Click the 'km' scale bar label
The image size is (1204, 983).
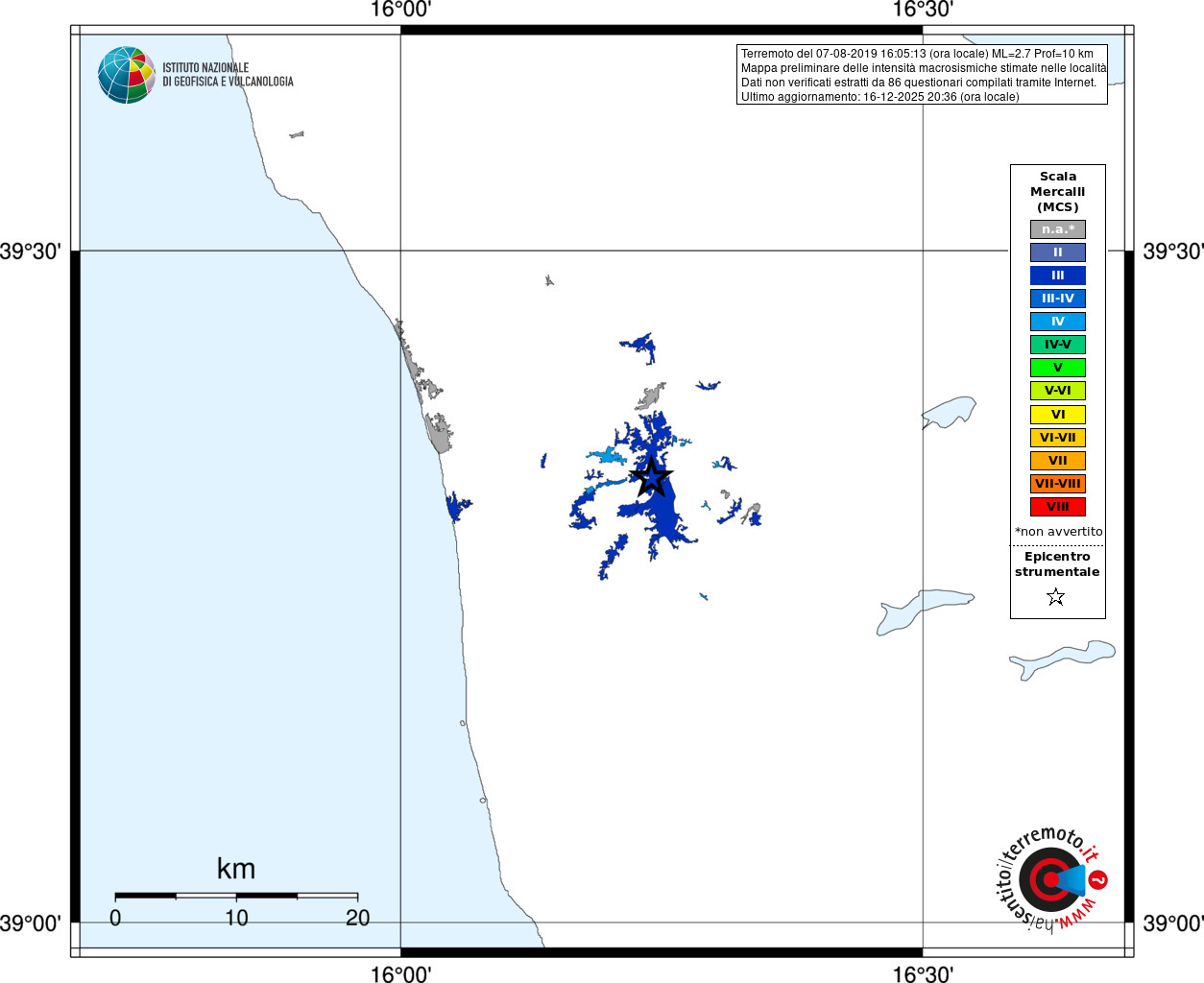pos(236,869)
